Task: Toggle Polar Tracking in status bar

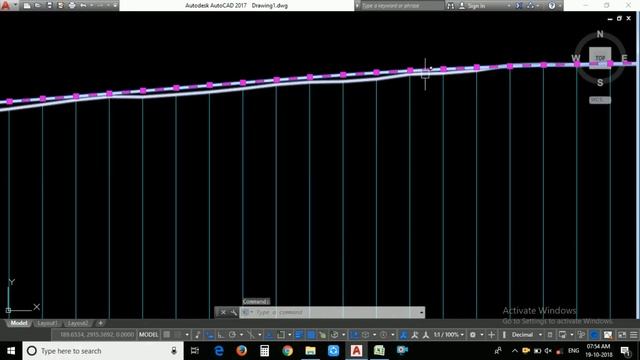Action: pyautogui.click(x=232, y=335)
